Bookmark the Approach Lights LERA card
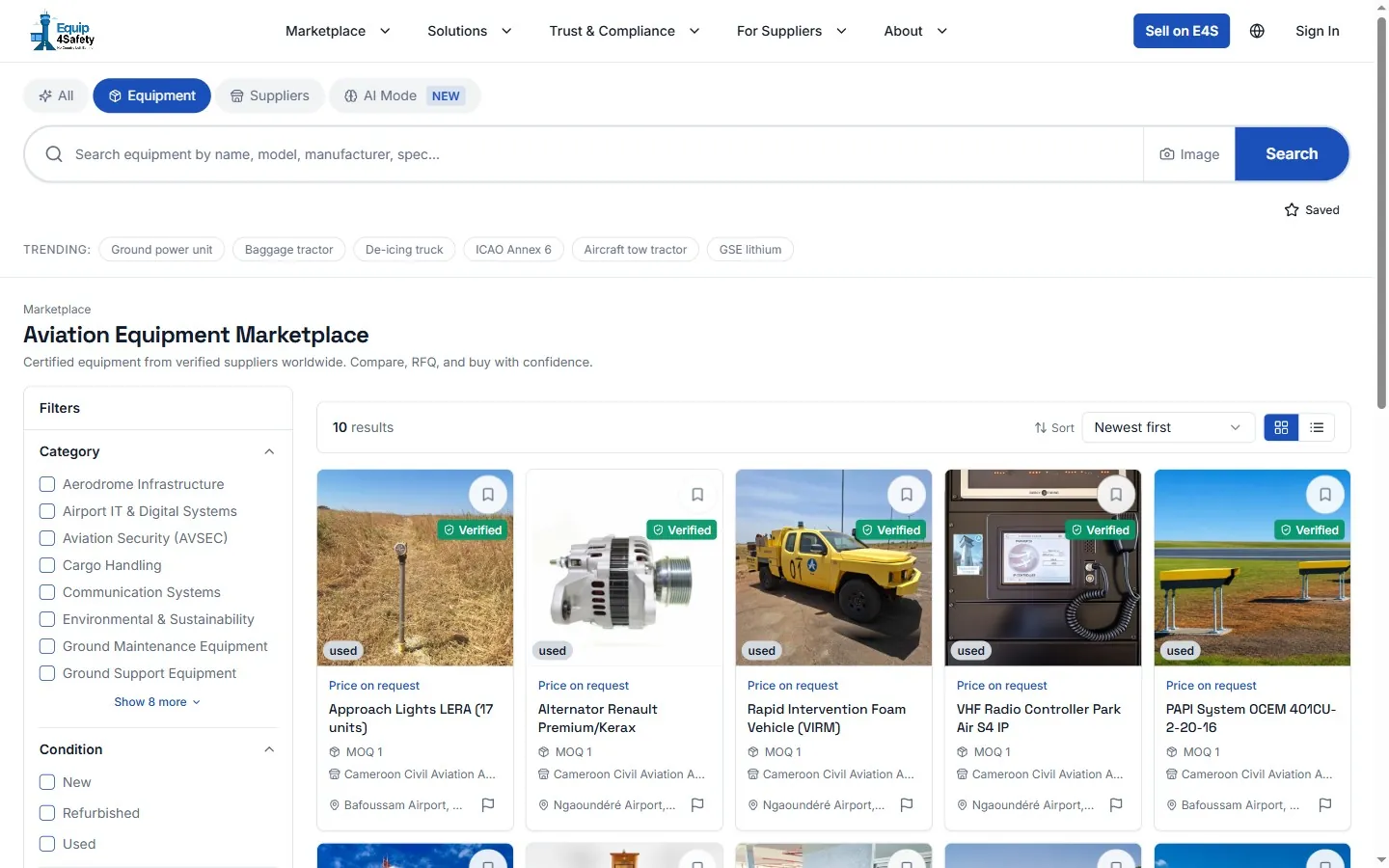The width and height of the screenshot is (1389, 868). pos(488,495)
